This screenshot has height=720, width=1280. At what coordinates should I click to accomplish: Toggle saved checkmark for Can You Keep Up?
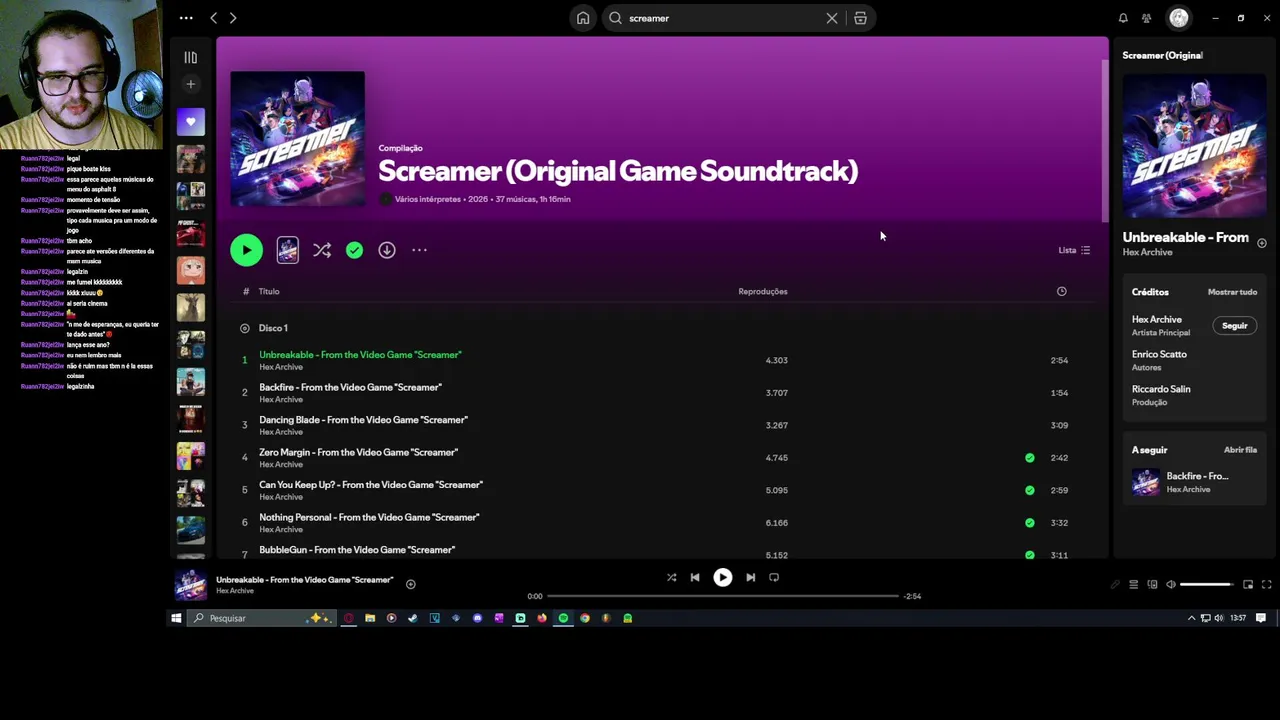[1030, 490]
